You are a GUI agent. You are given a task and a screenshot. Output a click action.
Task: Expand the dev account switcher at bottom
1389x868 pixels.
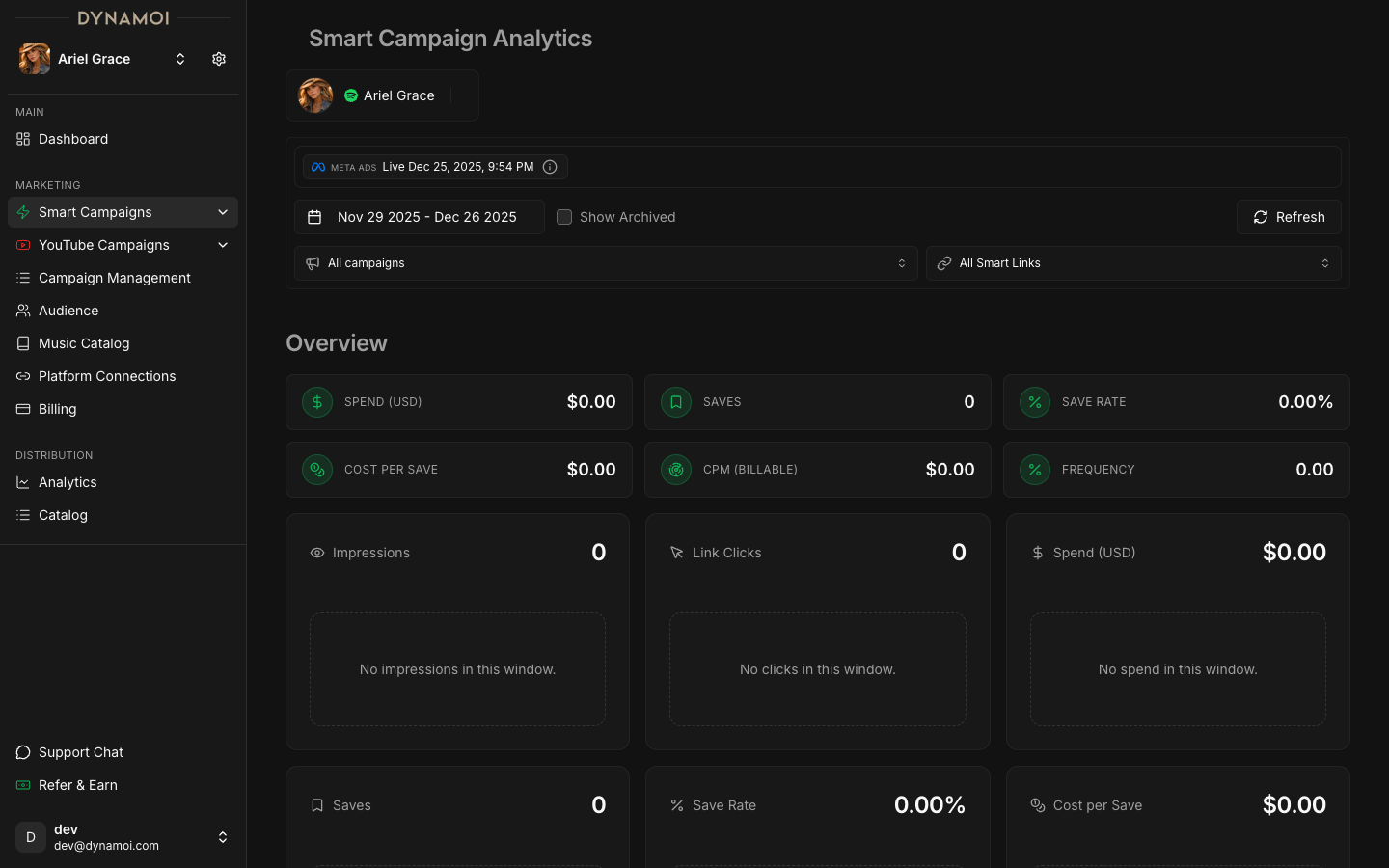tap(223, 837)
